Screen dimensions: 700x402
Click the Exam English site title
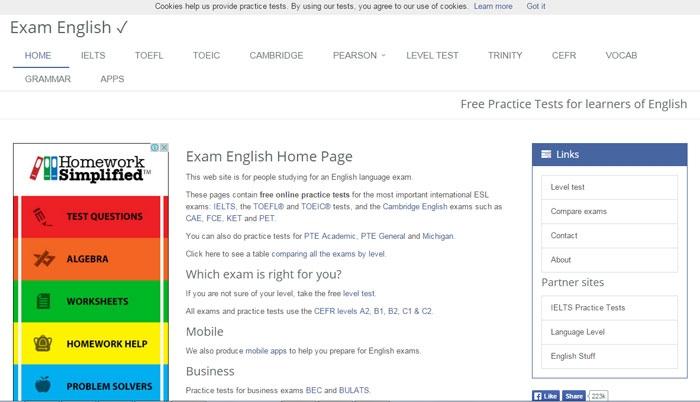[x=69, y=28]
